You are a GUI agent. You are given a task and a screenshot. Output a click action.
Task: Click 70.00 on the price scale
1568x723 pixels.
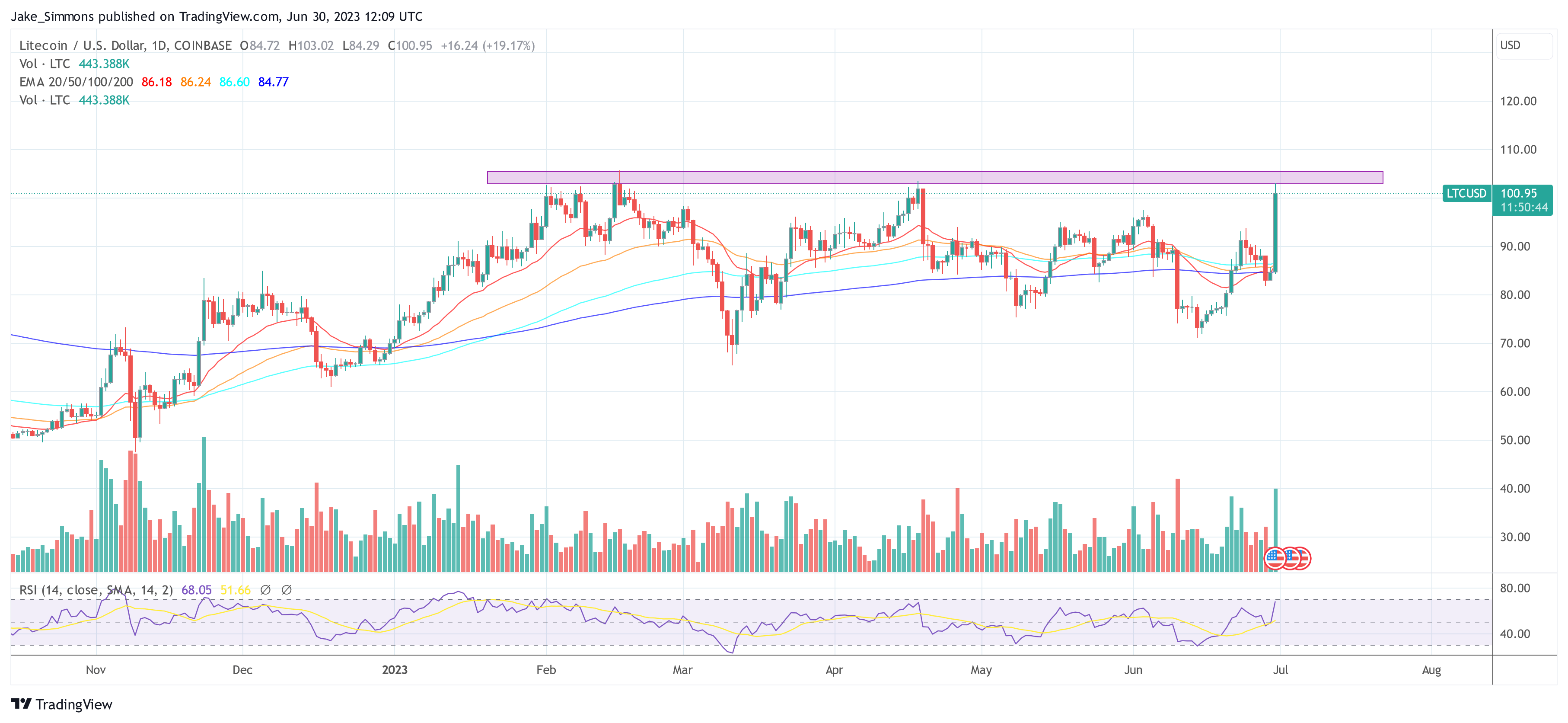[x=1515, y=343]
